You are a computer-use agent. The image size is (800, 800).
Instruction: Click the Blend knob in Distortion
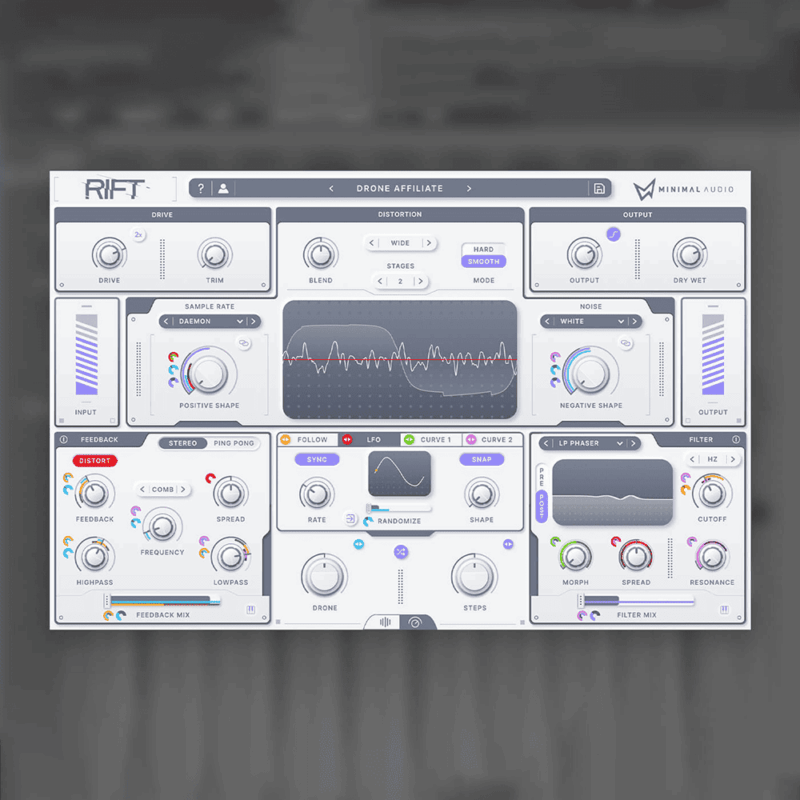(320, 254)
